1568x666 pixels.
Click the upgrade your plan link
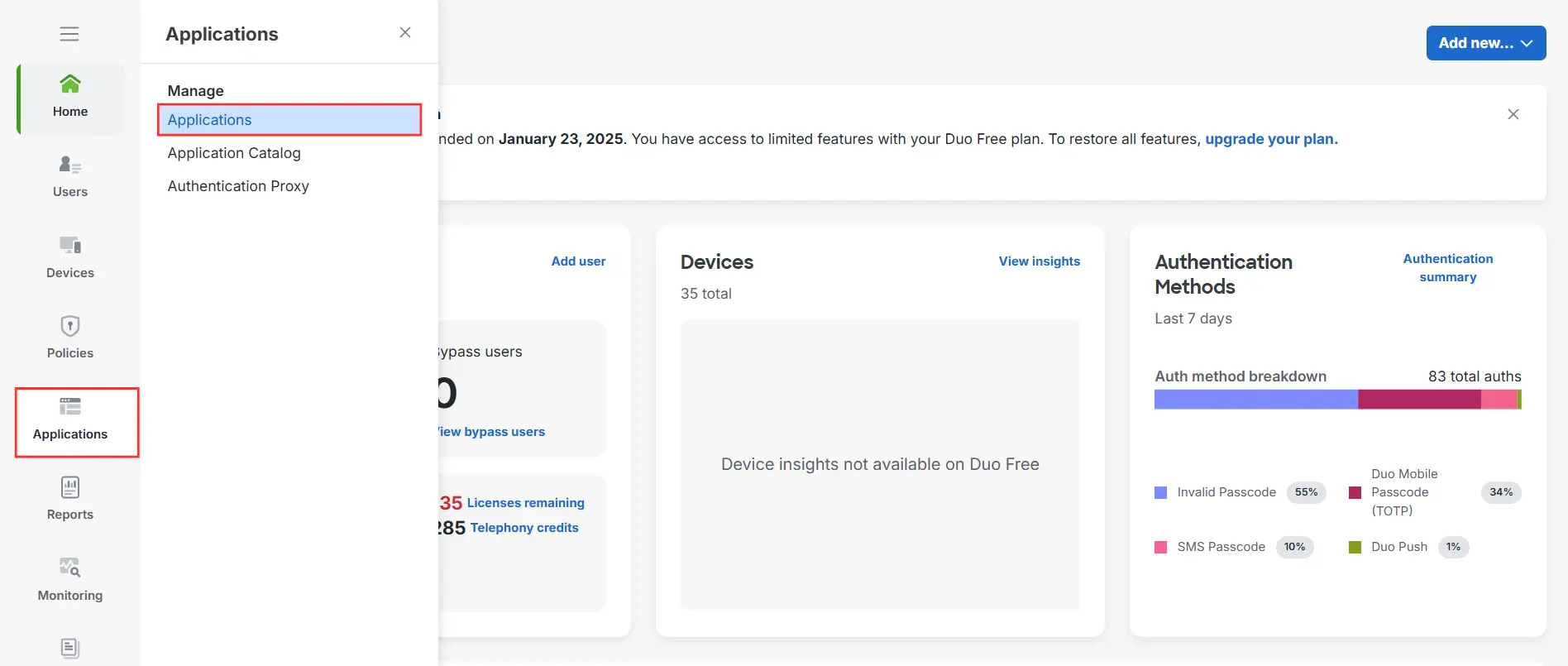1271,139
